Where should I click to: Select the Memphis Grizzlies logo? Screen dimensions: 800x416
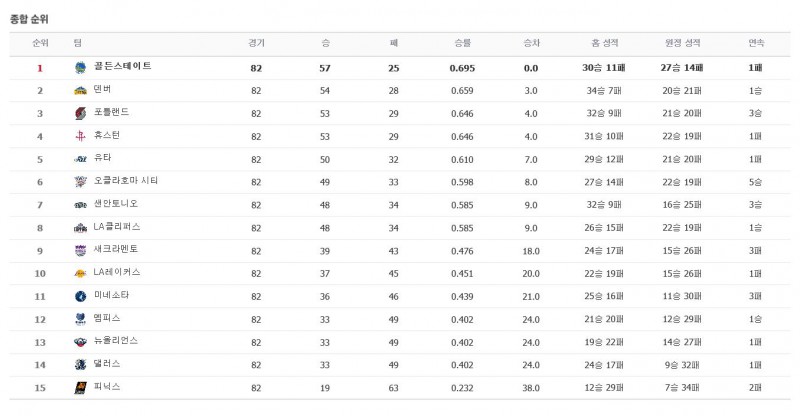pyautogui.click(x=80, y=319)
